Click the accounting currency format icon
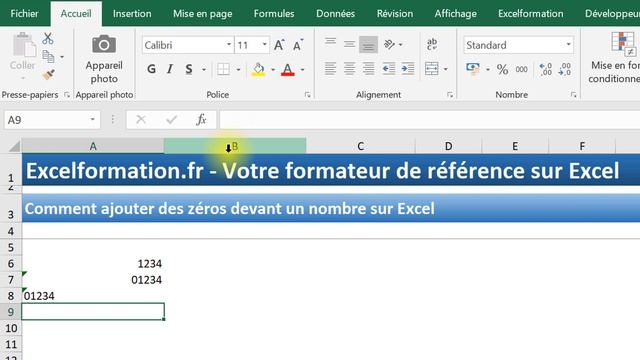This screenshot has width=640, height=360. point(473,69)
